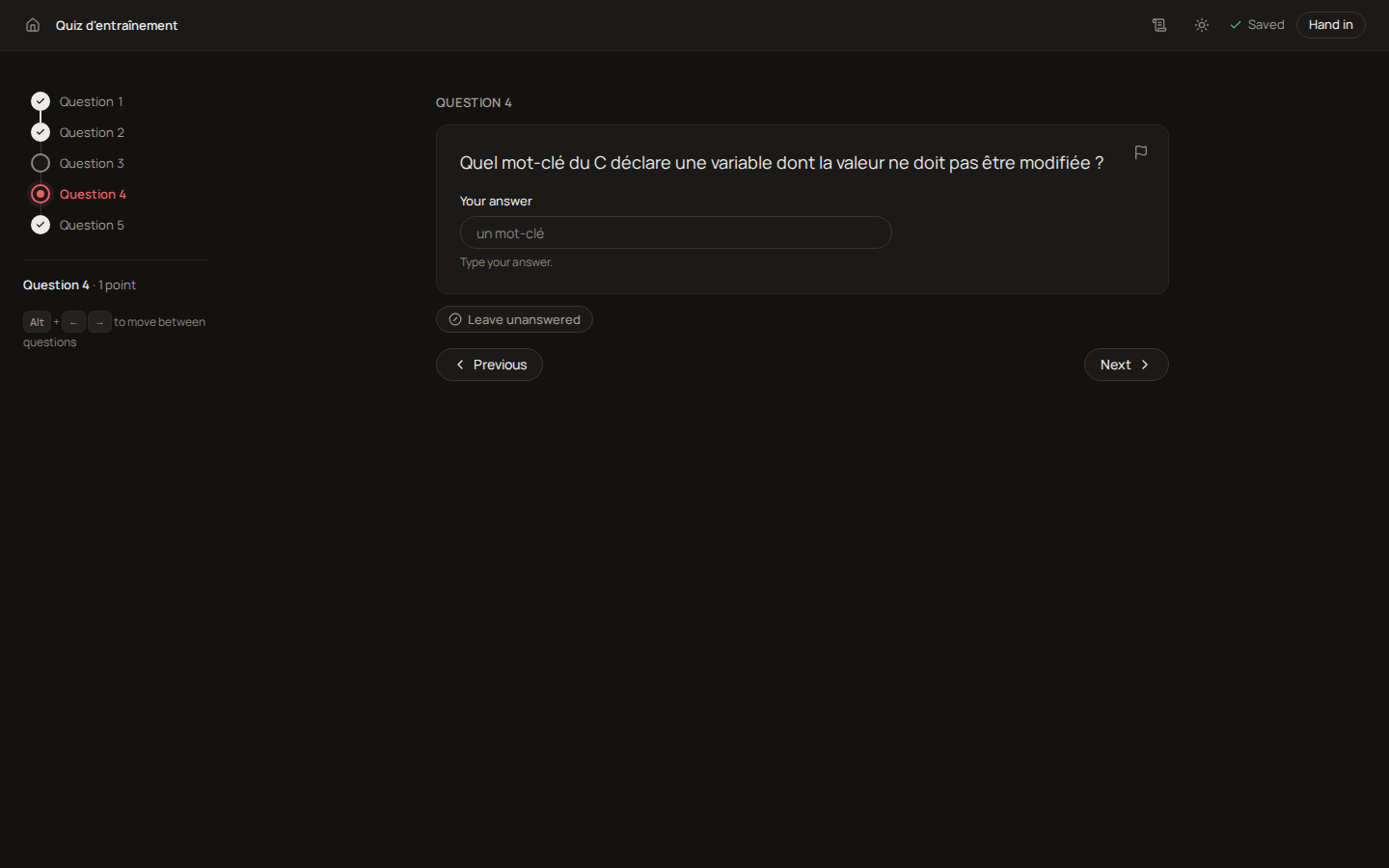
Task: Choose Leave unanswered option
Action: pos(514,319)
